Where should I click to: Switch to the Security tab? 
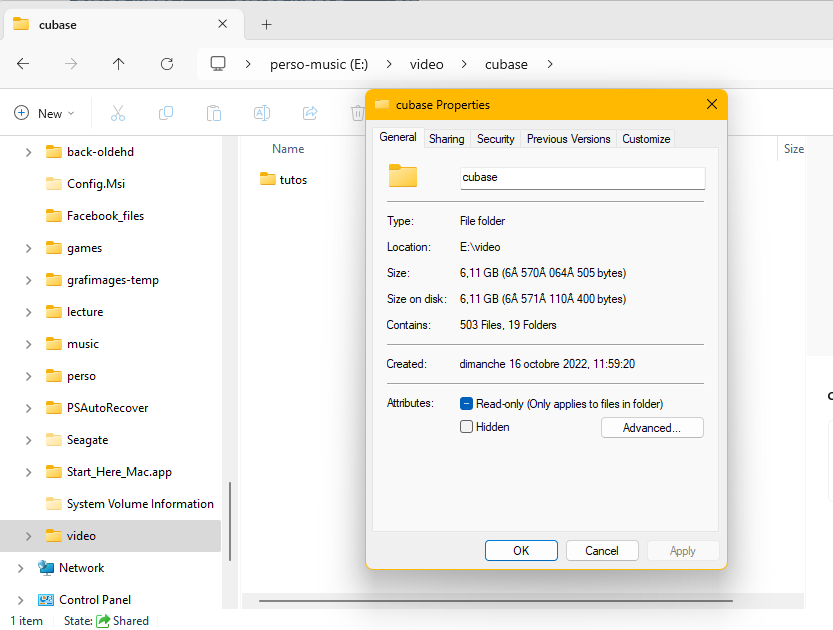pyautogui.click(x=496, y=139)
